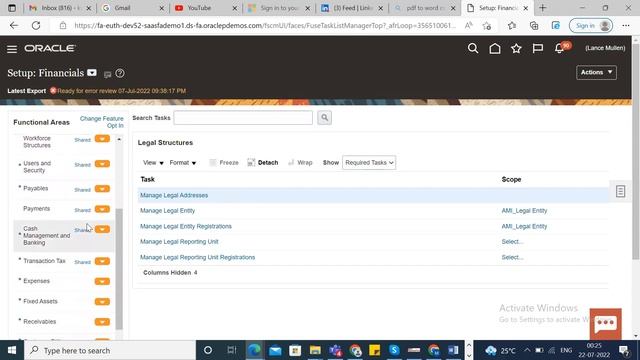
Task: Click the Search Tasks magnifier button
Action: (324, 118)
